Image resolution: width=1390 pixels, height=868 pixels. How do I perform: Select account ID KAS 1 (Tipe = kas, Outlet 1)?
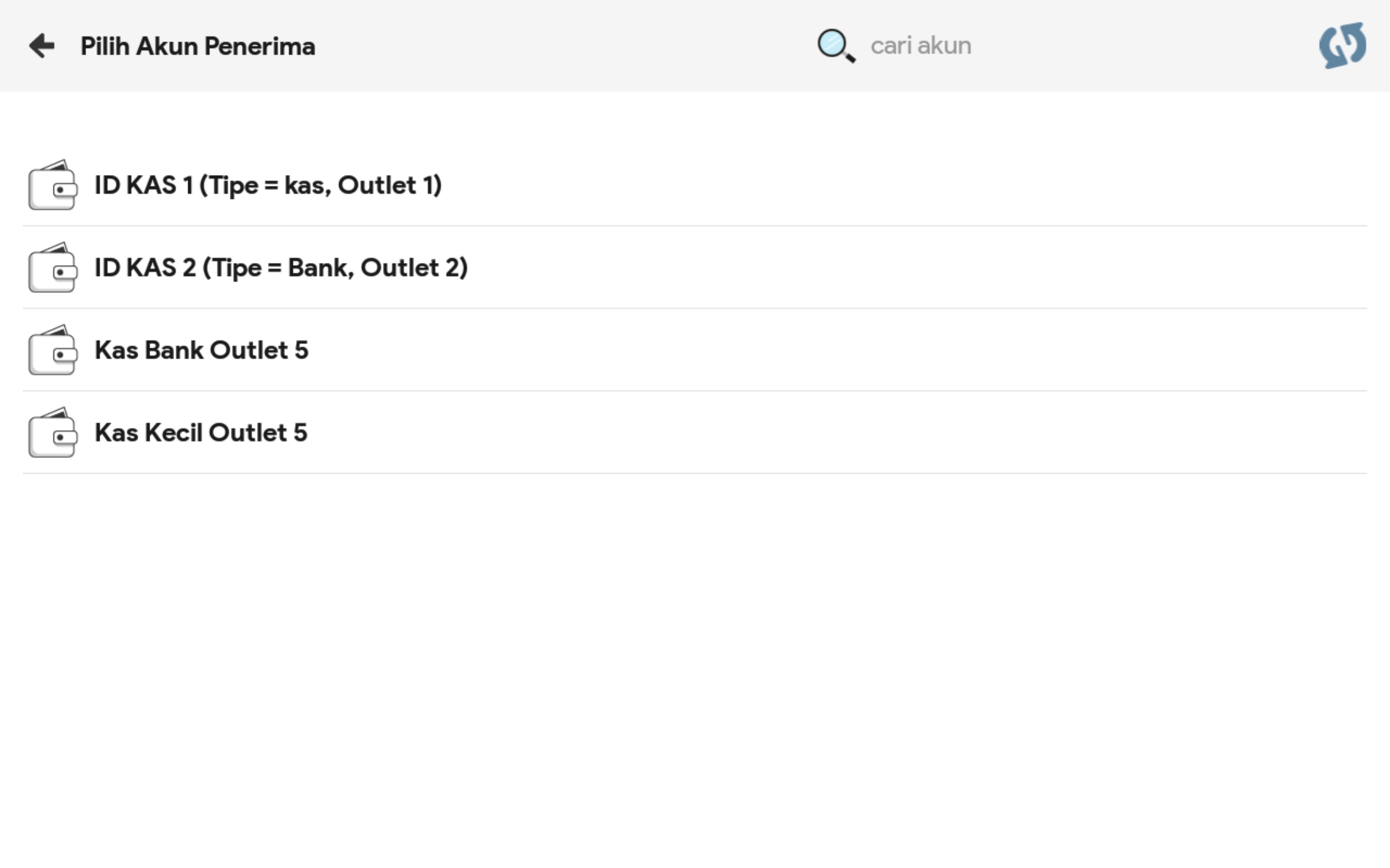pyautogui.click(x=268, y=185)
